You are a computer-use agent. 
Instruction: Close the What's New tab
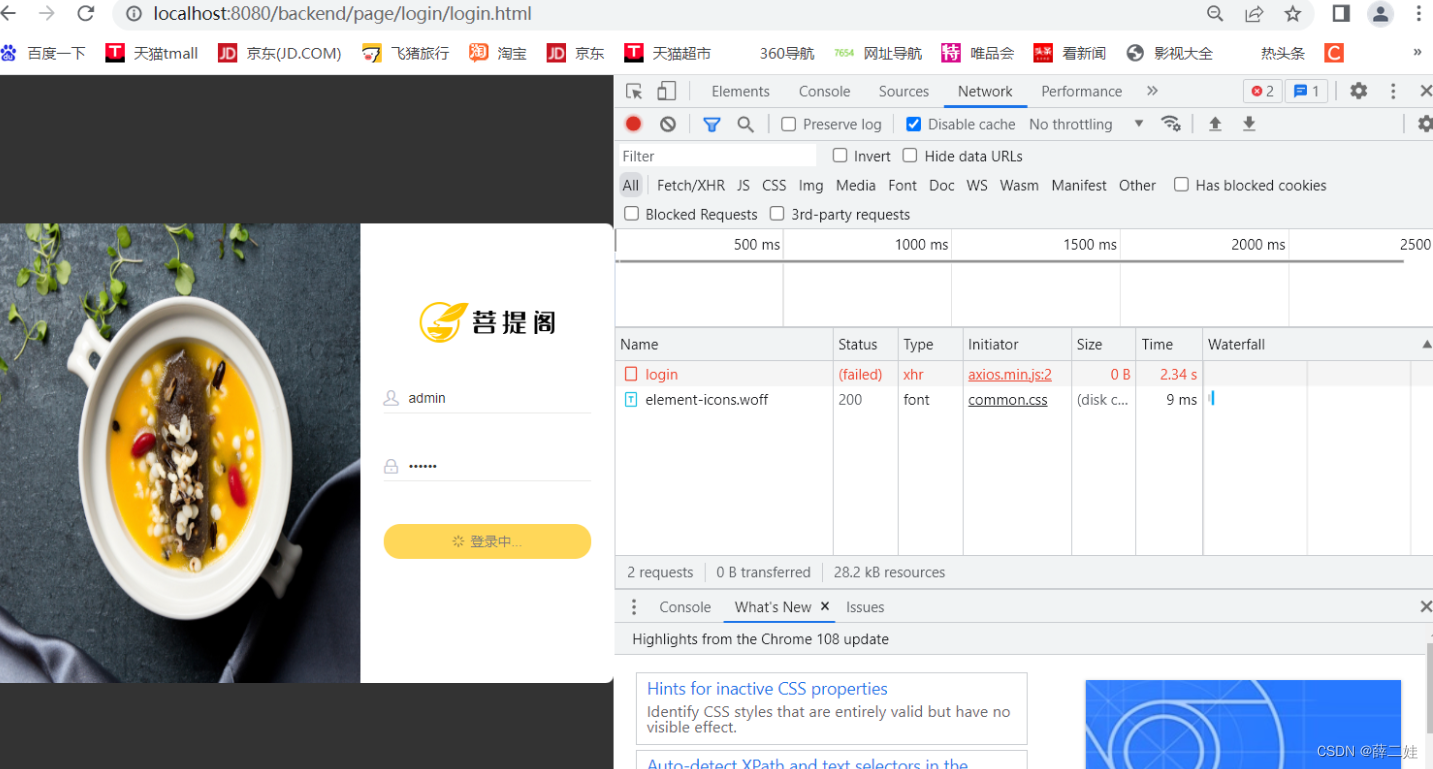click(x=825, y=606)
